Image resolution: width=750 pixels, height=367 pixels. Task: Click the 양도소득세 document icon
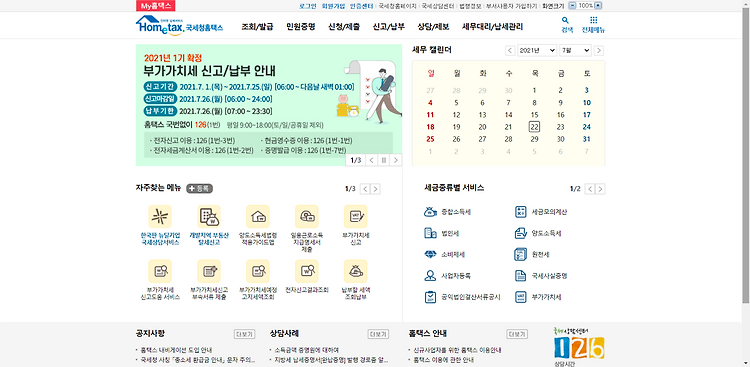[520, 233]
